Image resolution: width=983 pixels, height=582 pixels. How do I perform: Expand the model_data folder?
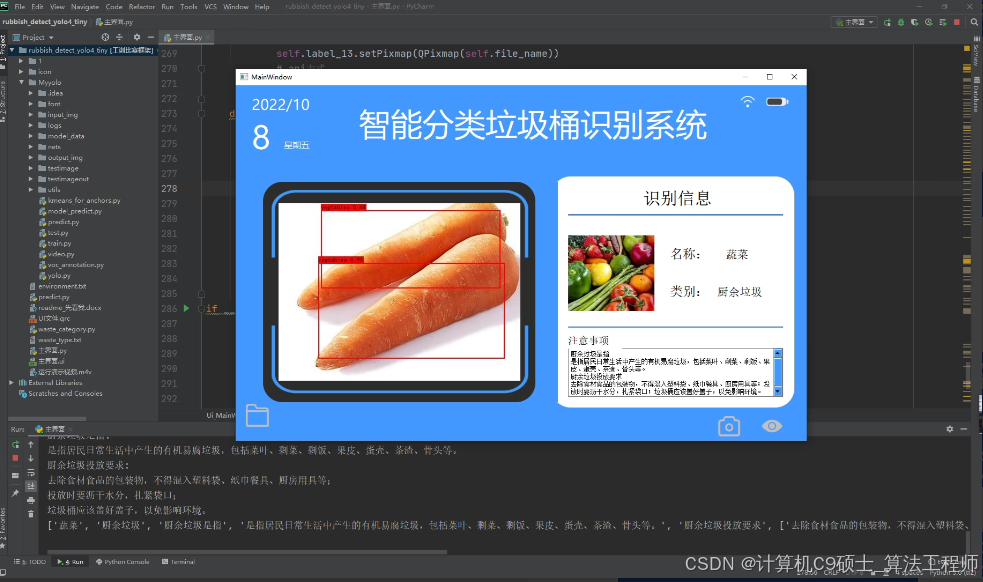[31, 136]
